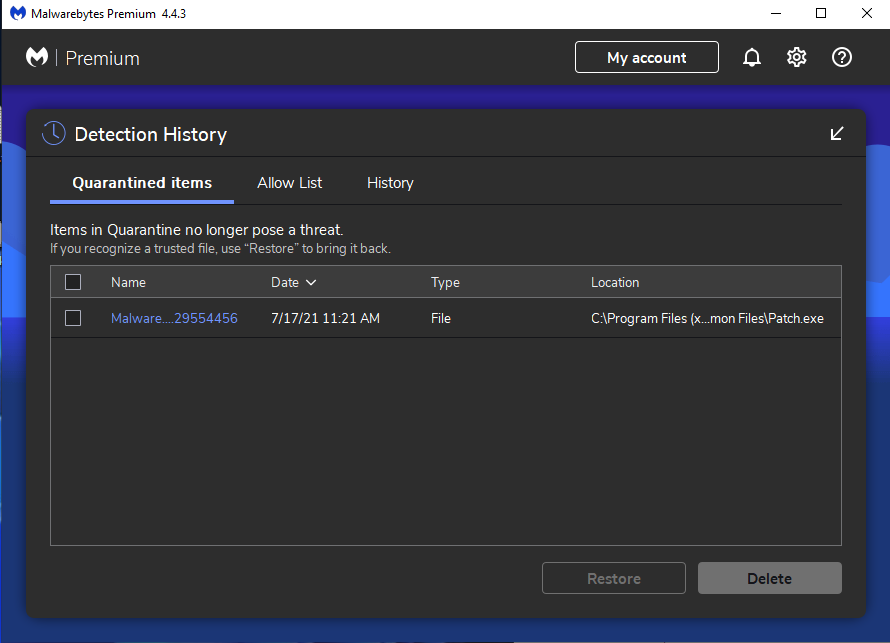Open the Malware....29554456 detection link
Viewport: 890px width, 643px height.
[x=174, y=318]
